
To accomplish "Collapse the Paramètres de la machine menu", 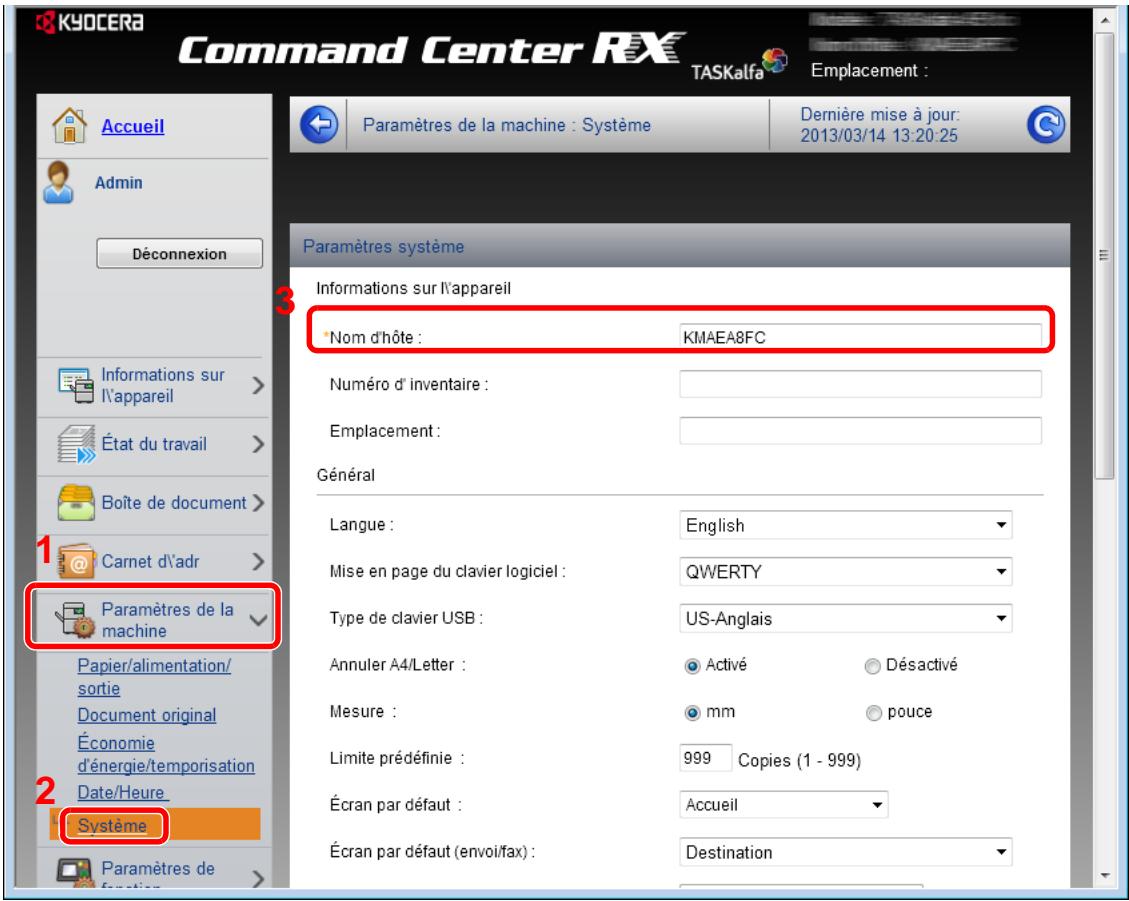I will pos(258,621).
